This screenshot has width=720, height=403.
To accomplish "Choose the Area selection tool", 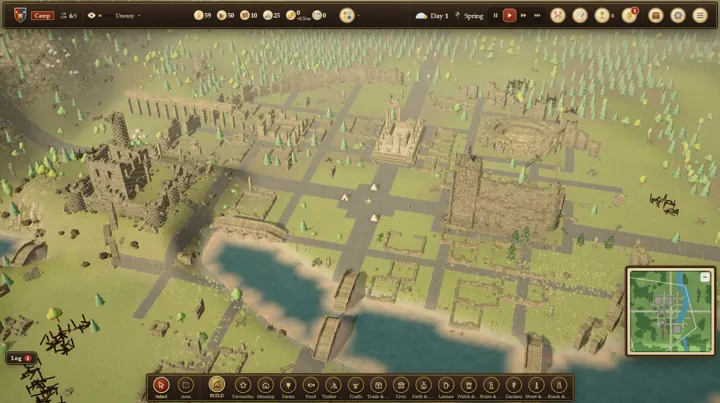I will click(x=186, y=386).
